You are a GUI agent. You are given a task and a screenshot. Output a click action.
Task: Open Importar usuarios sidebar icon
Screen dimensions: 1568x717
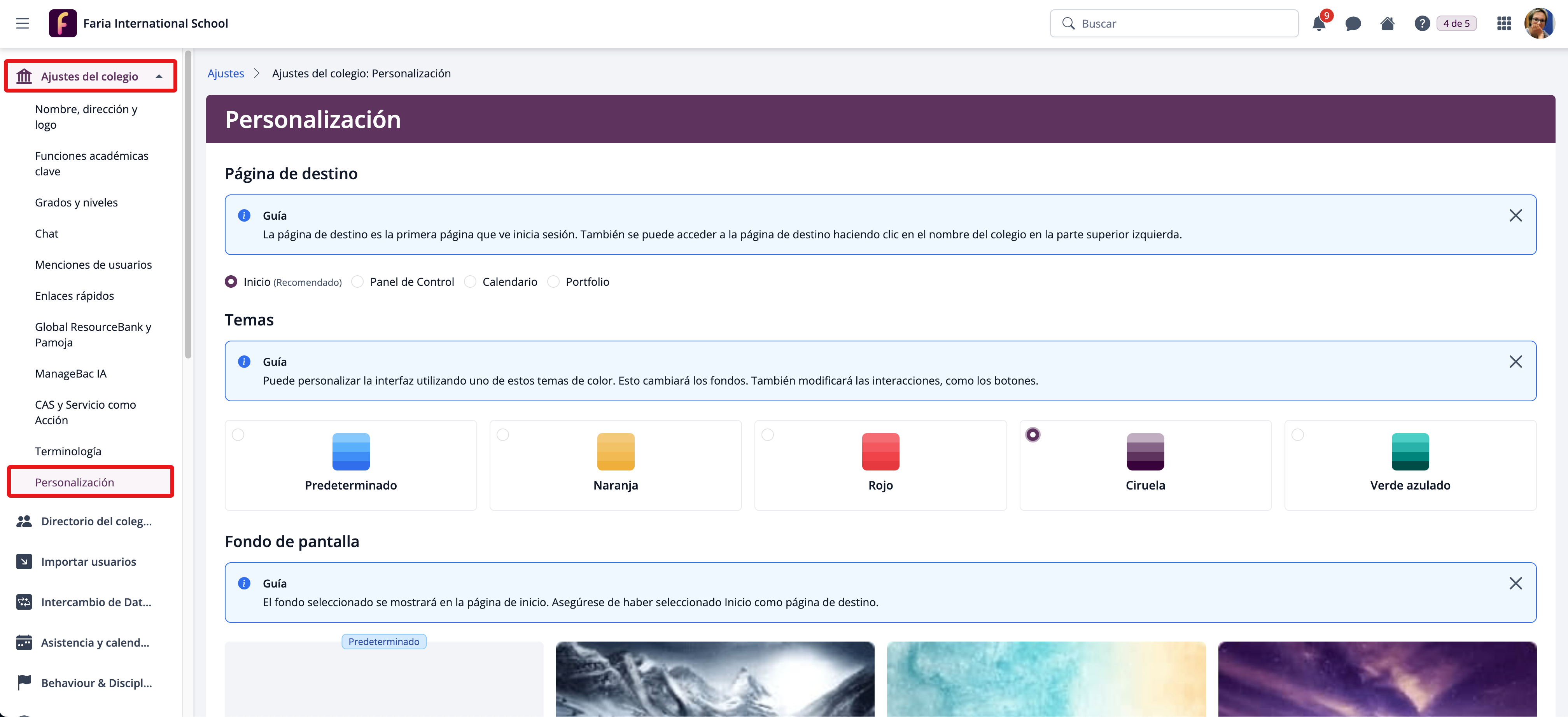[24, 561]
